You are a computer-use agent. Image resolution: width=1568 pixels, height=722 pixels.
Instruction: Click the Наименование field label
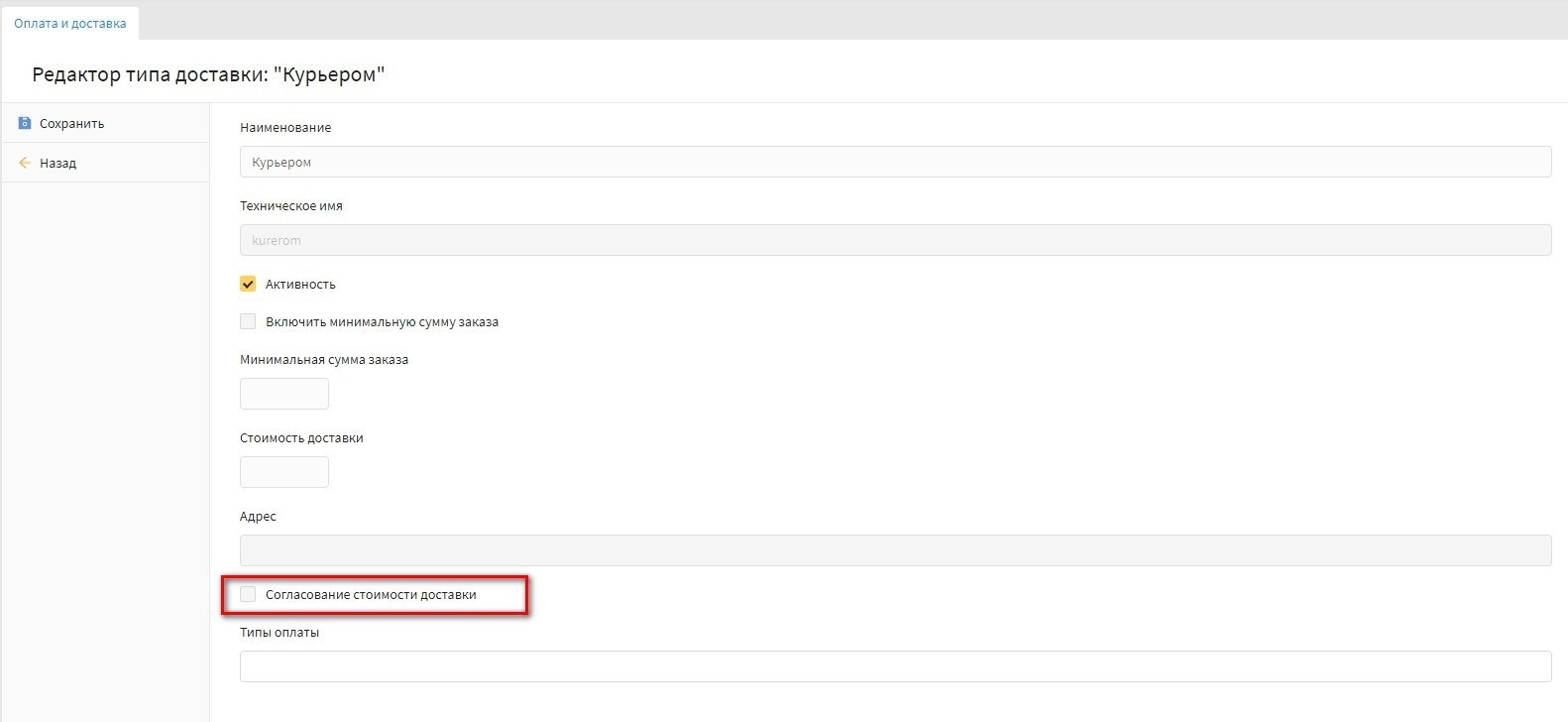pyautogui.click(x=285, y=128)
